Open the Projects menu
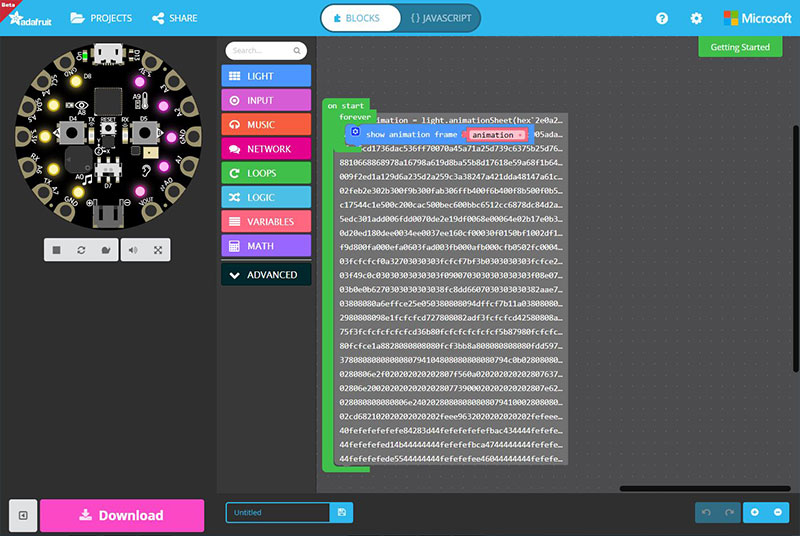 (x=102, y=18)
